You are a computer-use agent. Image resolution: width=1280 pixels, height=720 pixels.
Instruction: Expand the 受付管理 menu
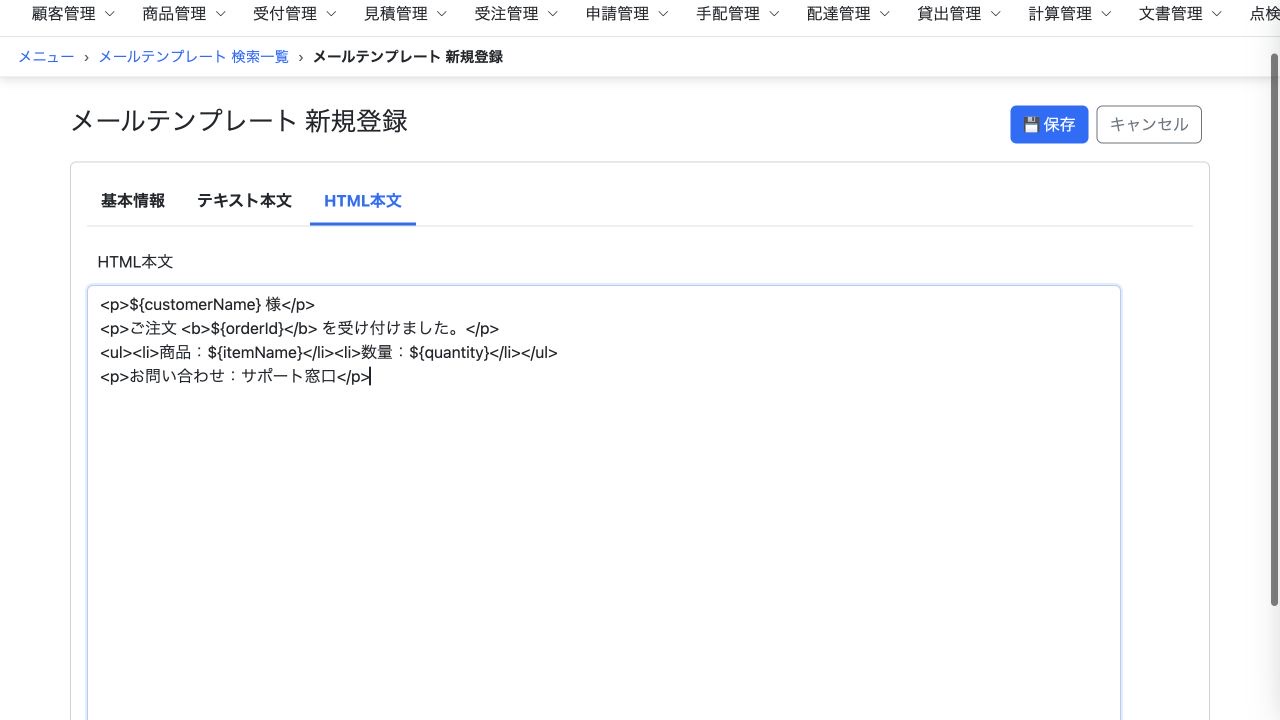tap(295, 14)
